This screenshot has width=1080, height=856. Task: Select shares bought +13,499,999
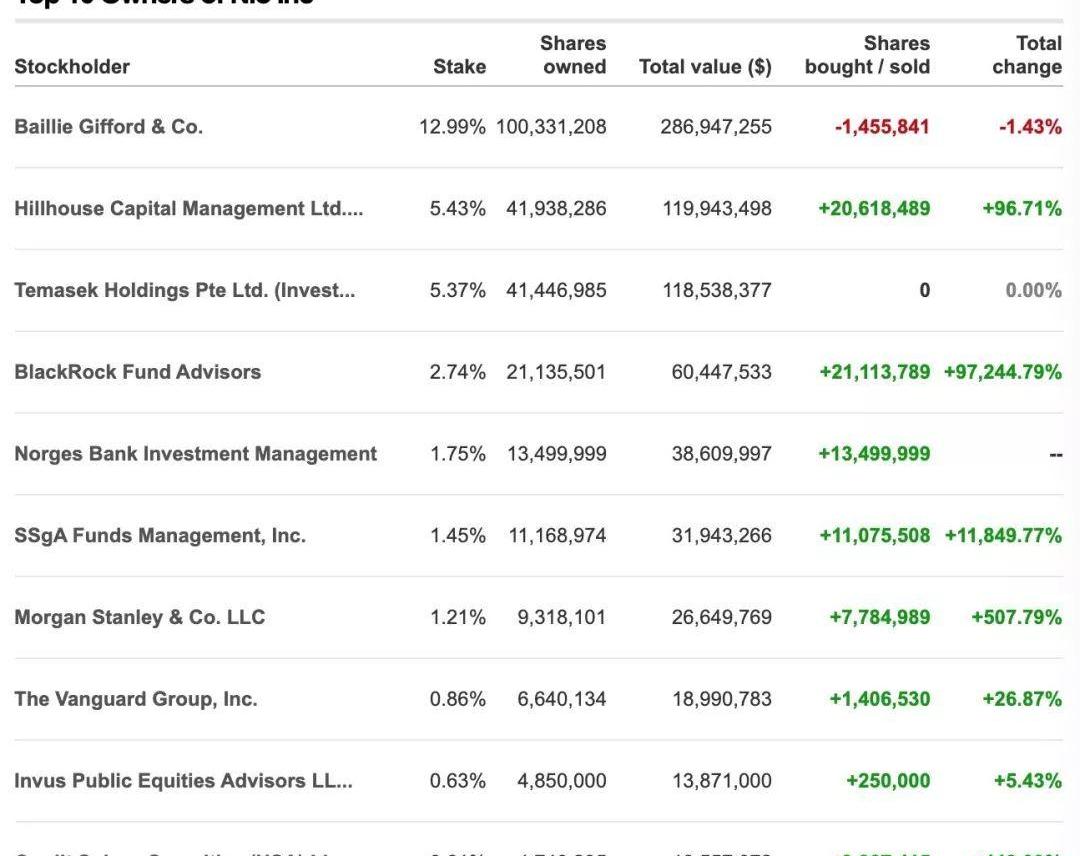tap(874, 454)
